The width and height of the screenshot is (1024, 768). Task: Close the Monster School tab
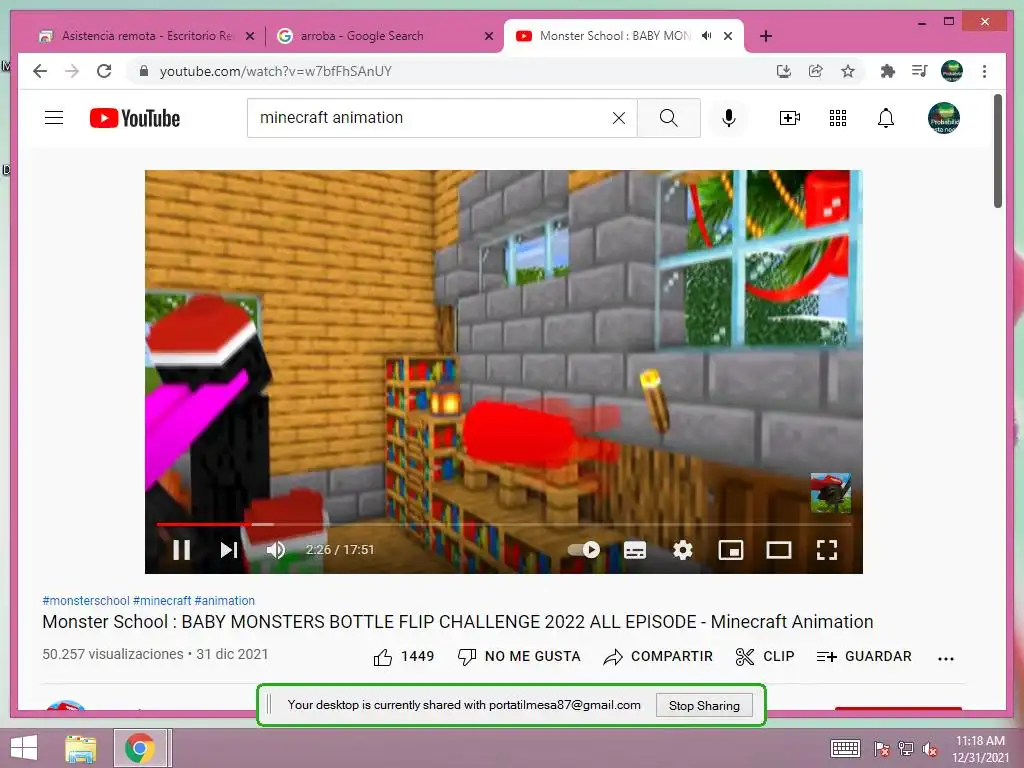pos(728,37)
